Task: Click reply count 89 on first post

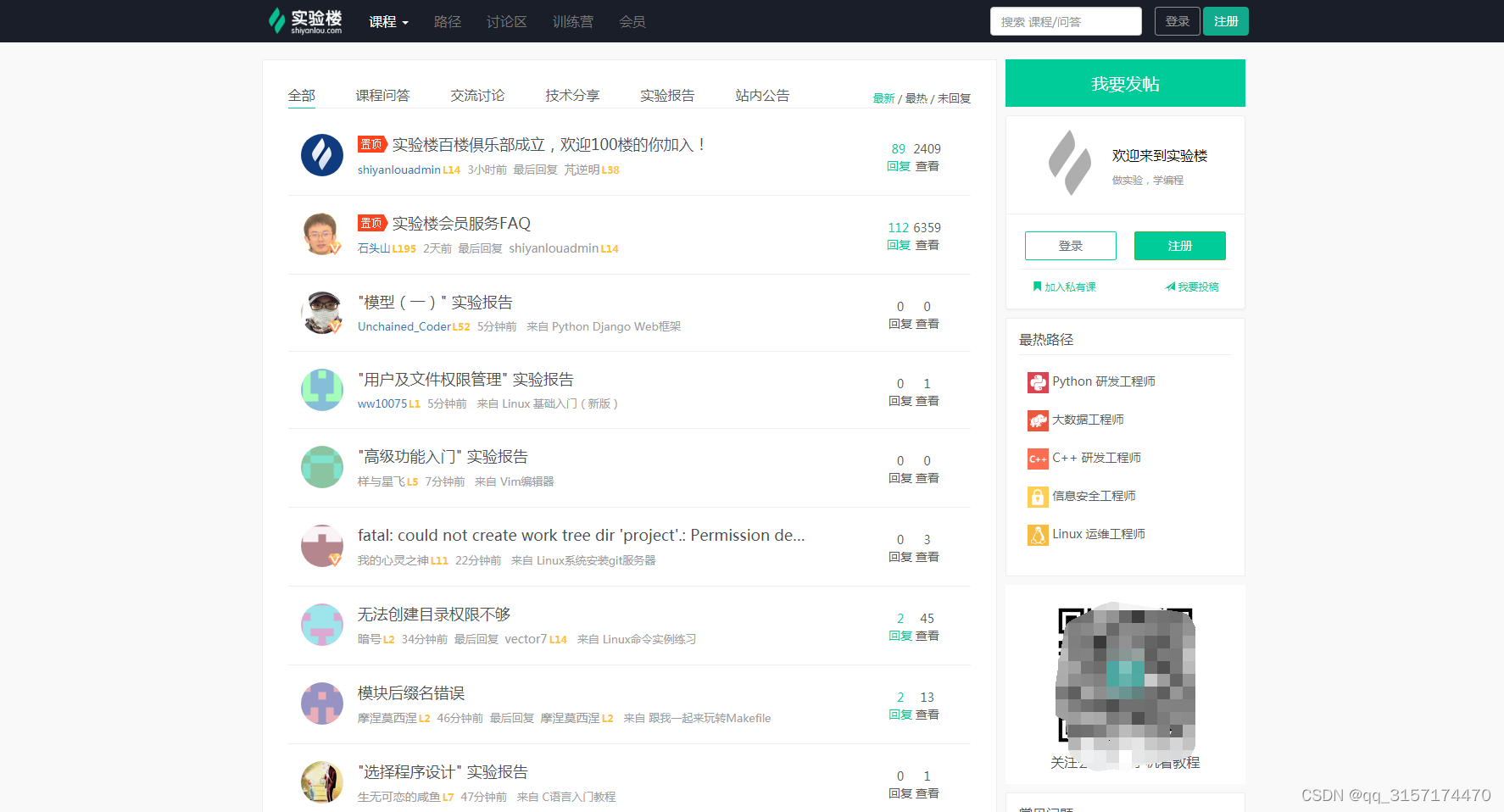Action: [x=899, y=149]
